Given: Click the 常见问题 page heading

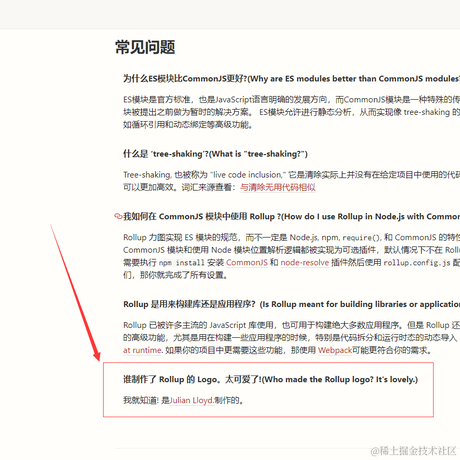Looking at the screenshot, I should point(145,47).
